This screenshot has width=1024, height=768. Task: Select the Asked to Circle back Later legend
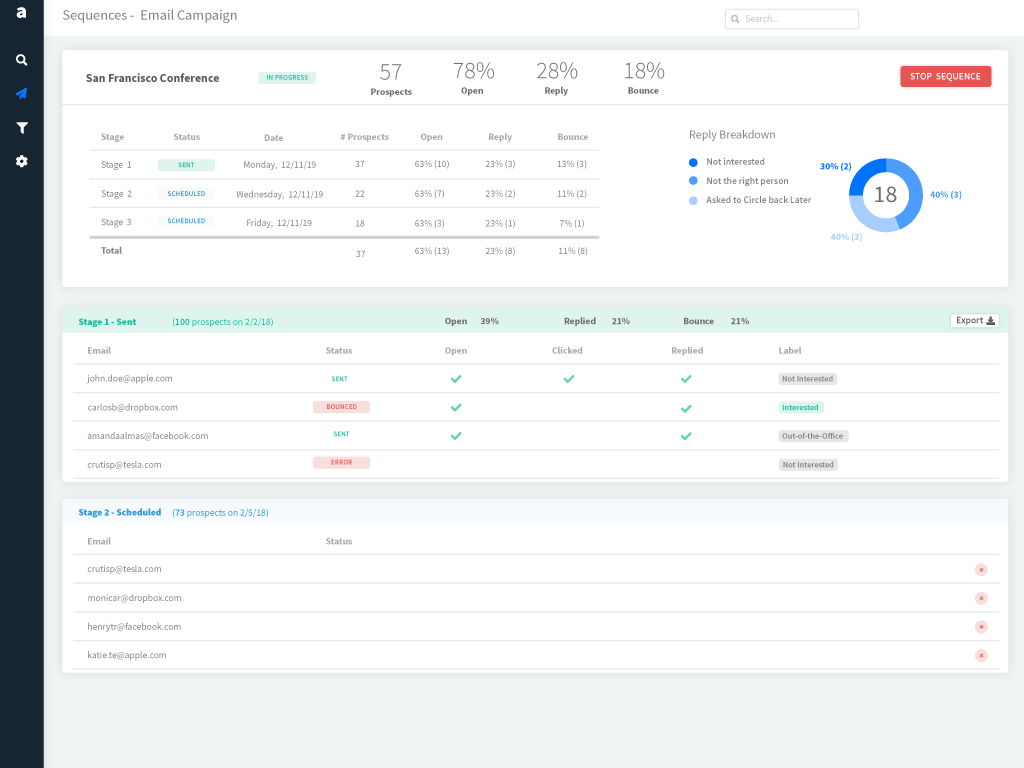[x=758, y=200]
